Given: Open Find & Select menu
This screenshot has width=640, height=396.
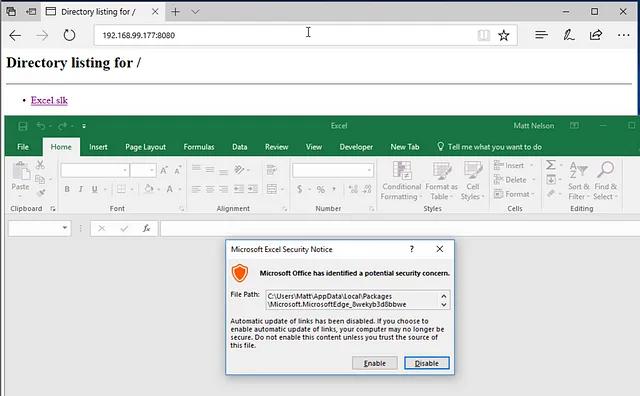Looking at the screenshot, I should click(606, 180).
